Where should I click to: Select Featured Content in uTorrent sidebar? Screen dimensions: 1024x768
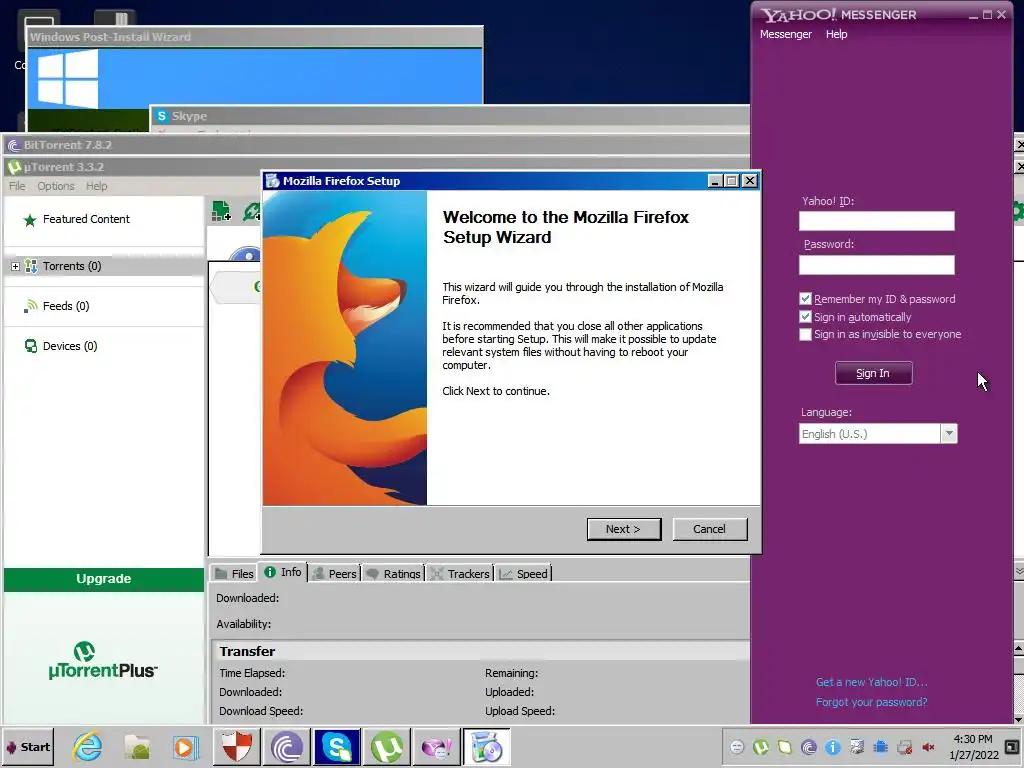86,219
